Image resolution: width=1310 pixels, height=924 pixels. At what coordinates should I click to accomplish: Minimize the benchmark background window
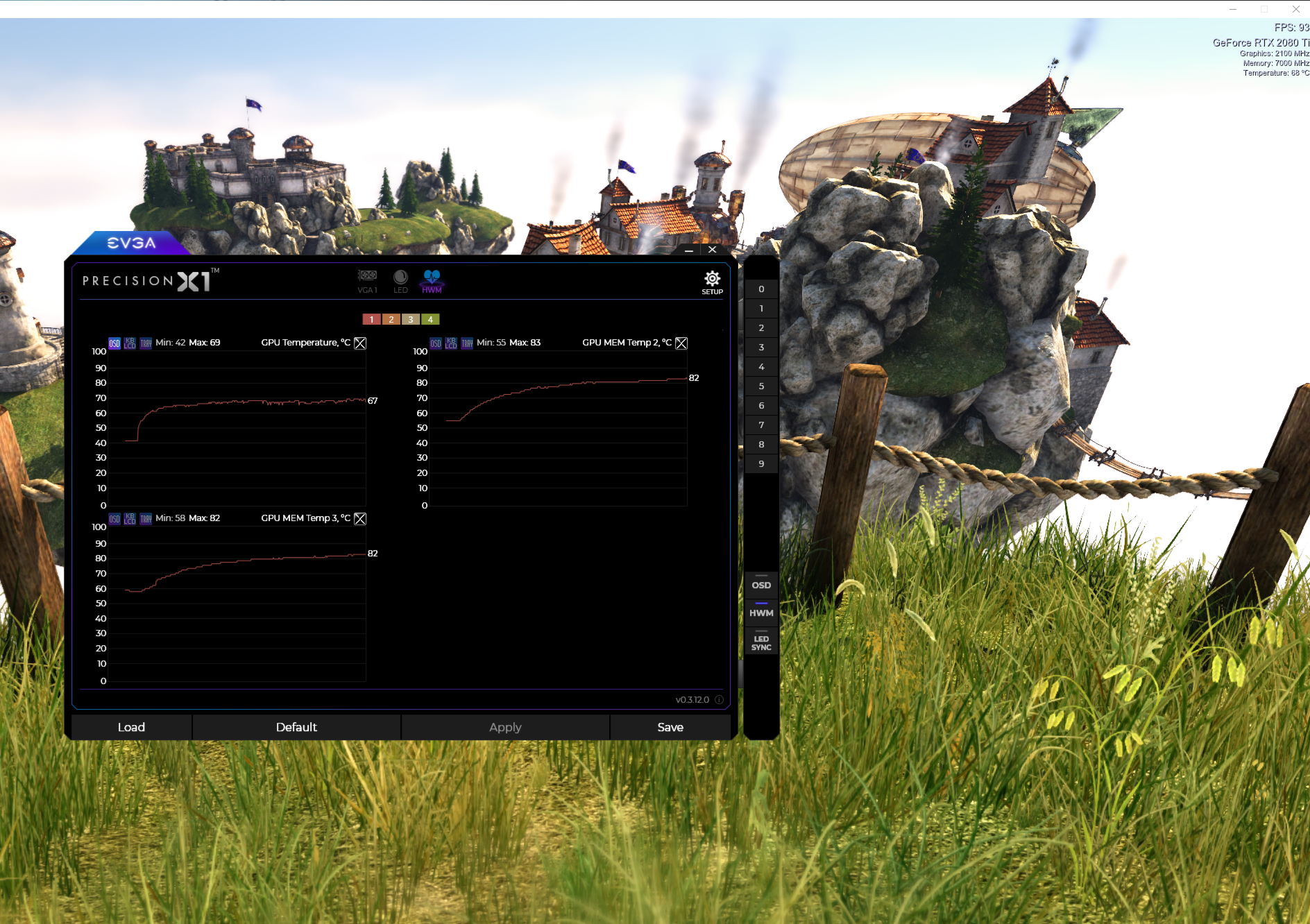(x=1233, y=9)
